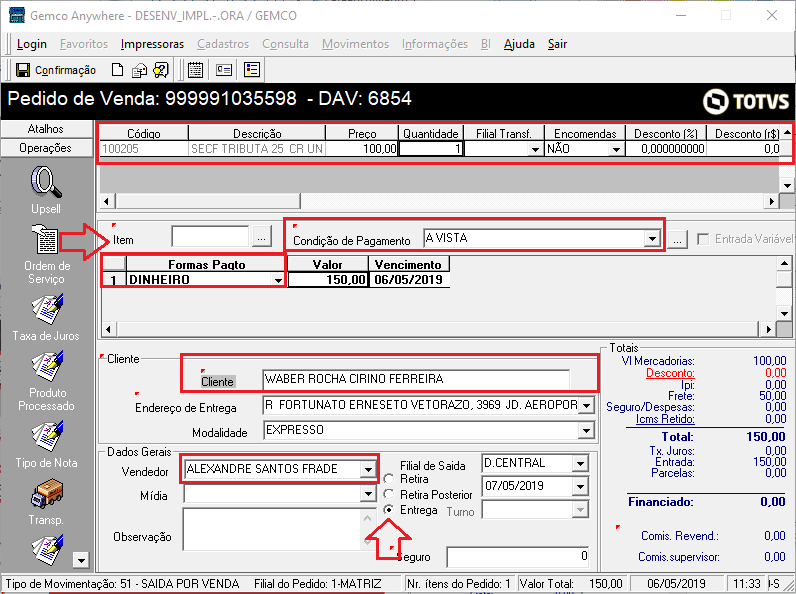Viewport: 796px width, 594px height.
Task: Click the Gemco Anywhere app icon
Action: click(17, 15)
